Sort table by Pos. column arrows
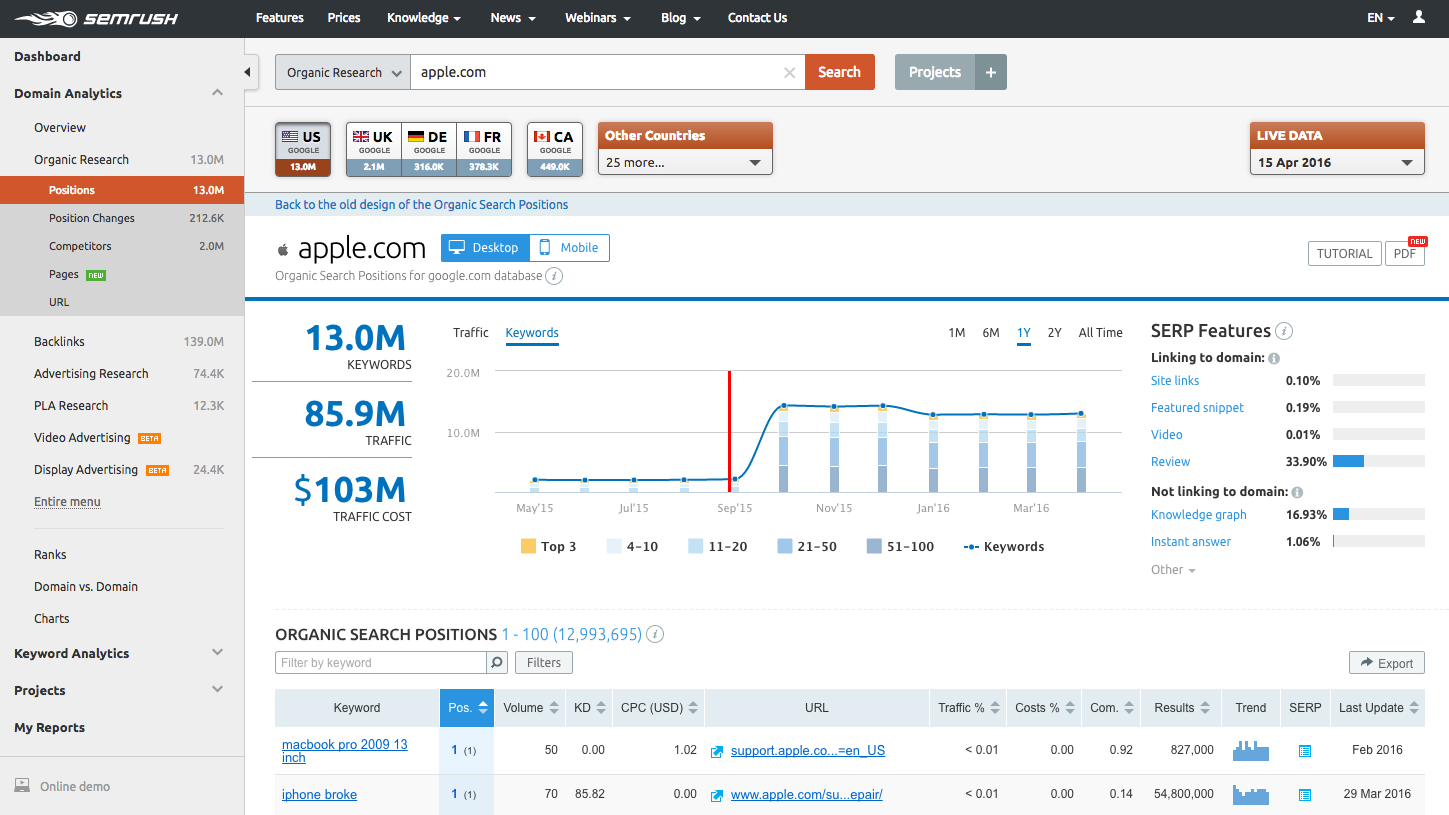The image size is (1449, 815). click(483, 707)
